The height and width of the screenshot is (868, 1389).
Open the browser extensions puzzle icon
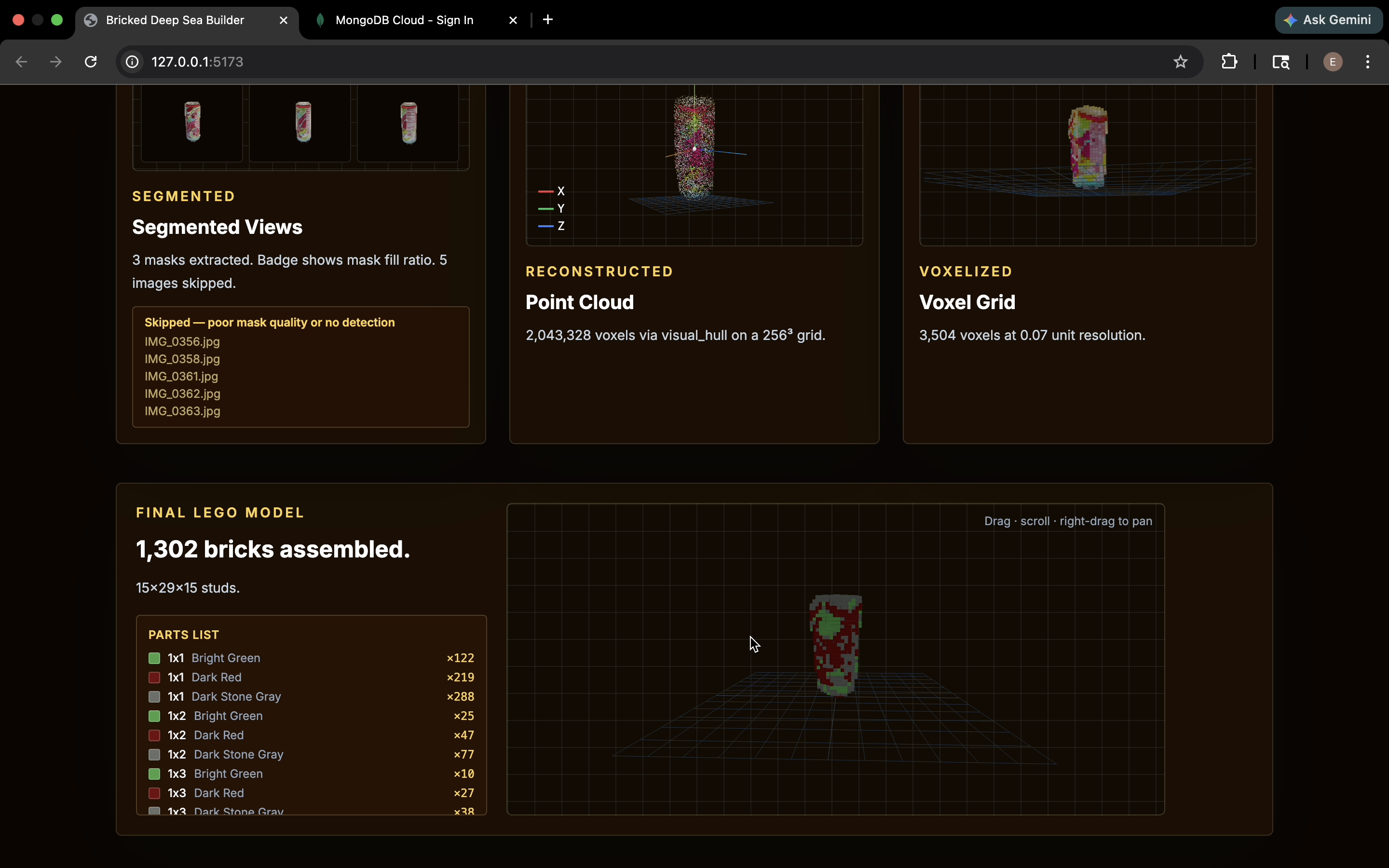pos(1229,61)
